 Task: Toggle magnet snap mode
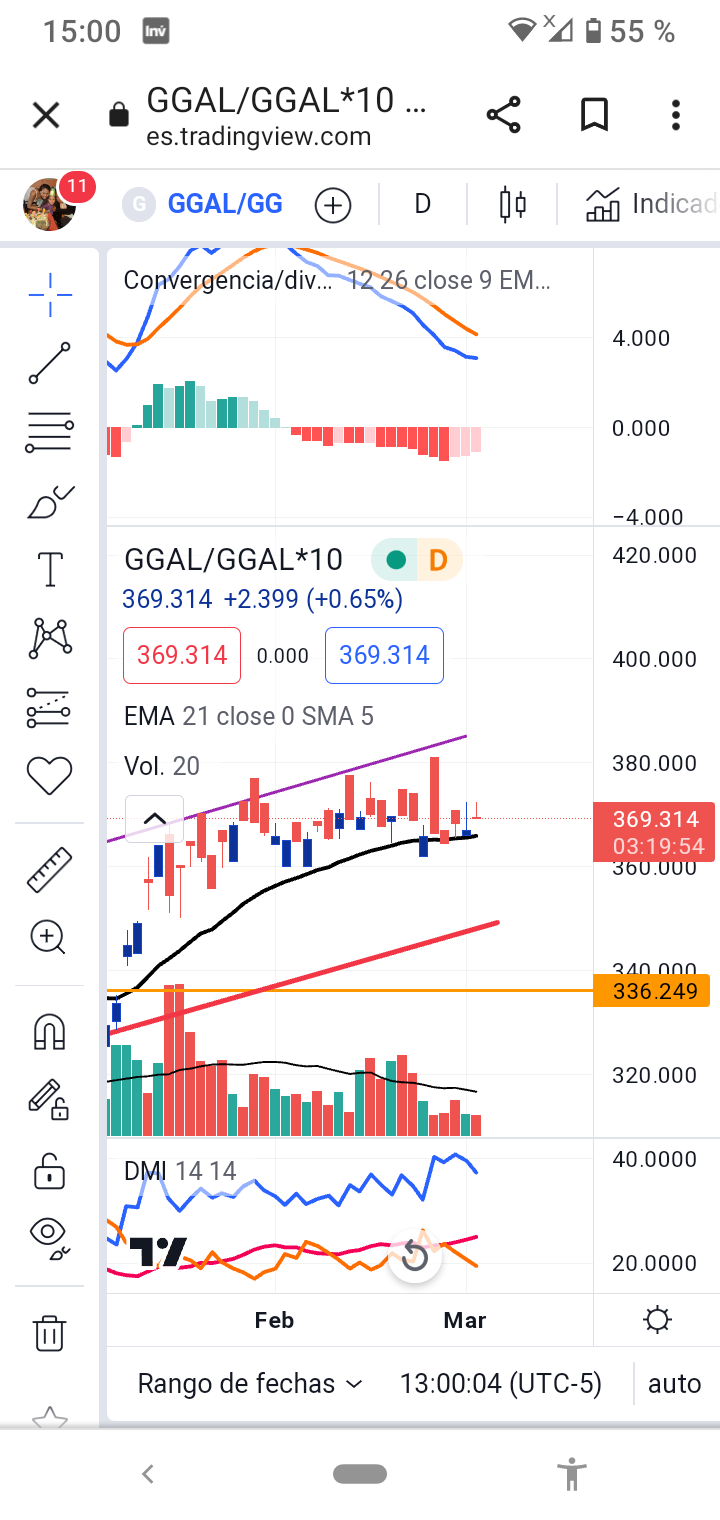(50, 1031)
